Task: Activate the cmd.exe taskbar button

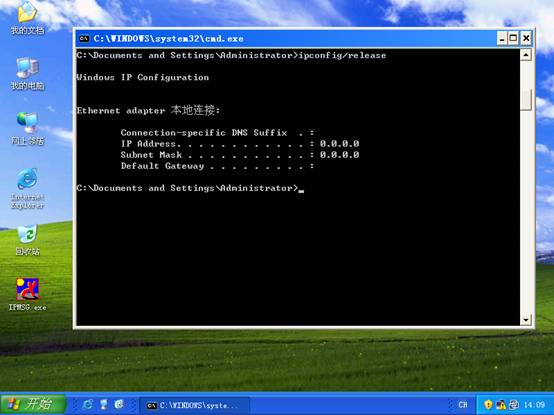Action: tap(194, 405)
